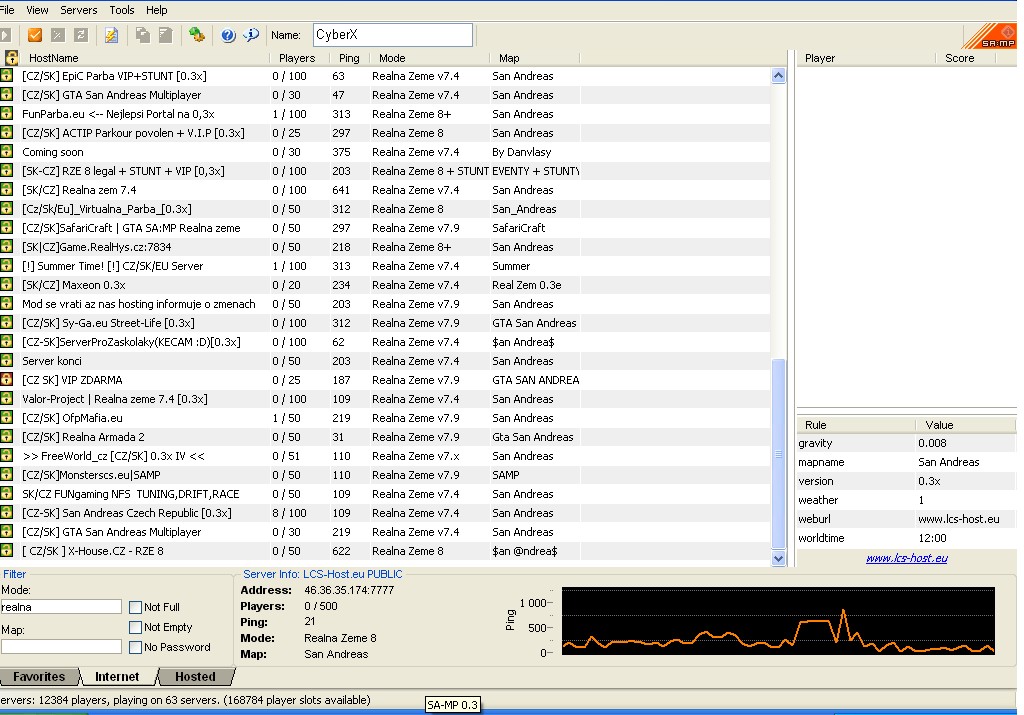Open Settings via the gear toolbar icon
Image resolution: width=1024 pixels, height=715 pixels.
[197, 35]
